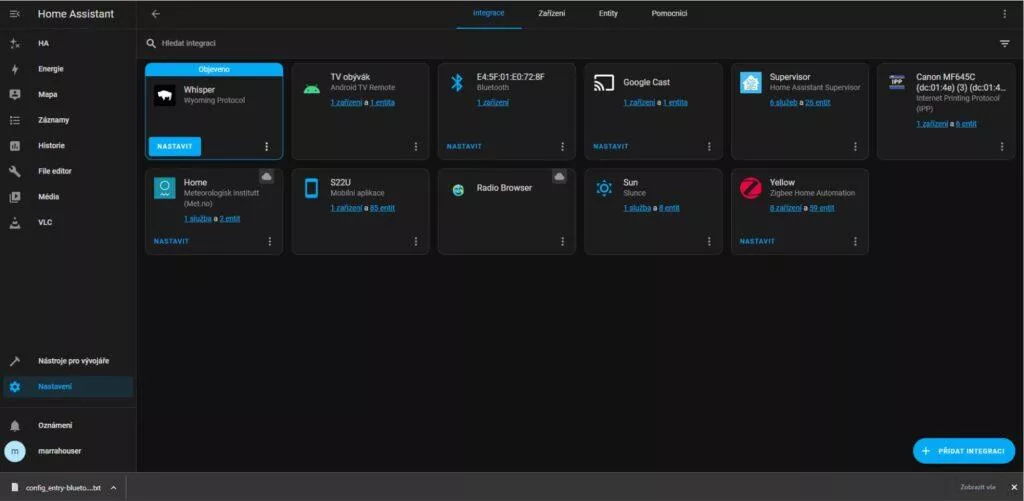
Task: Open Mapa from the sidebar
Action: click(68, 95)
